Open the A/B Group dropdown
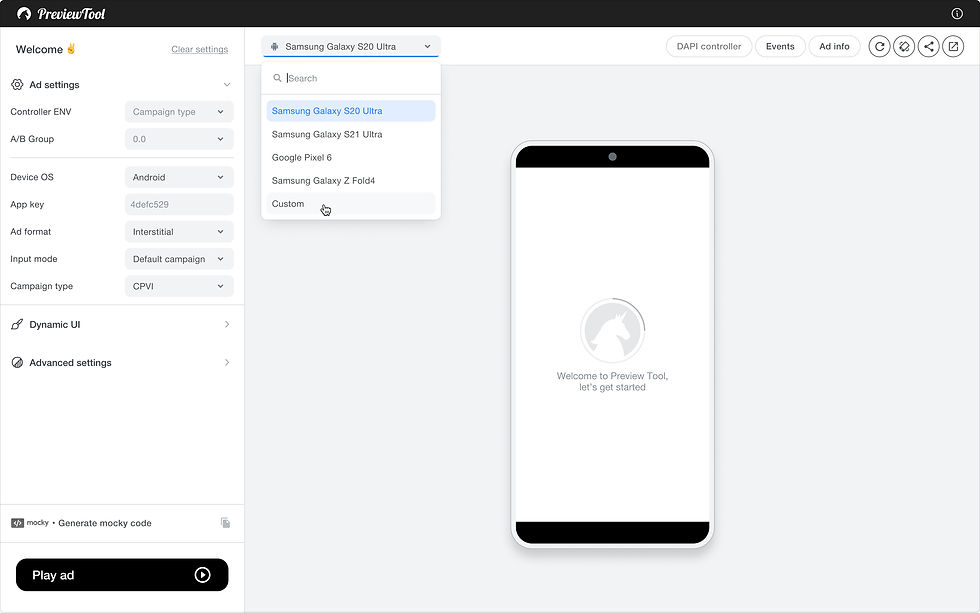Image resolution: width=980 pixels, height=613 pixels. [179, 139]
